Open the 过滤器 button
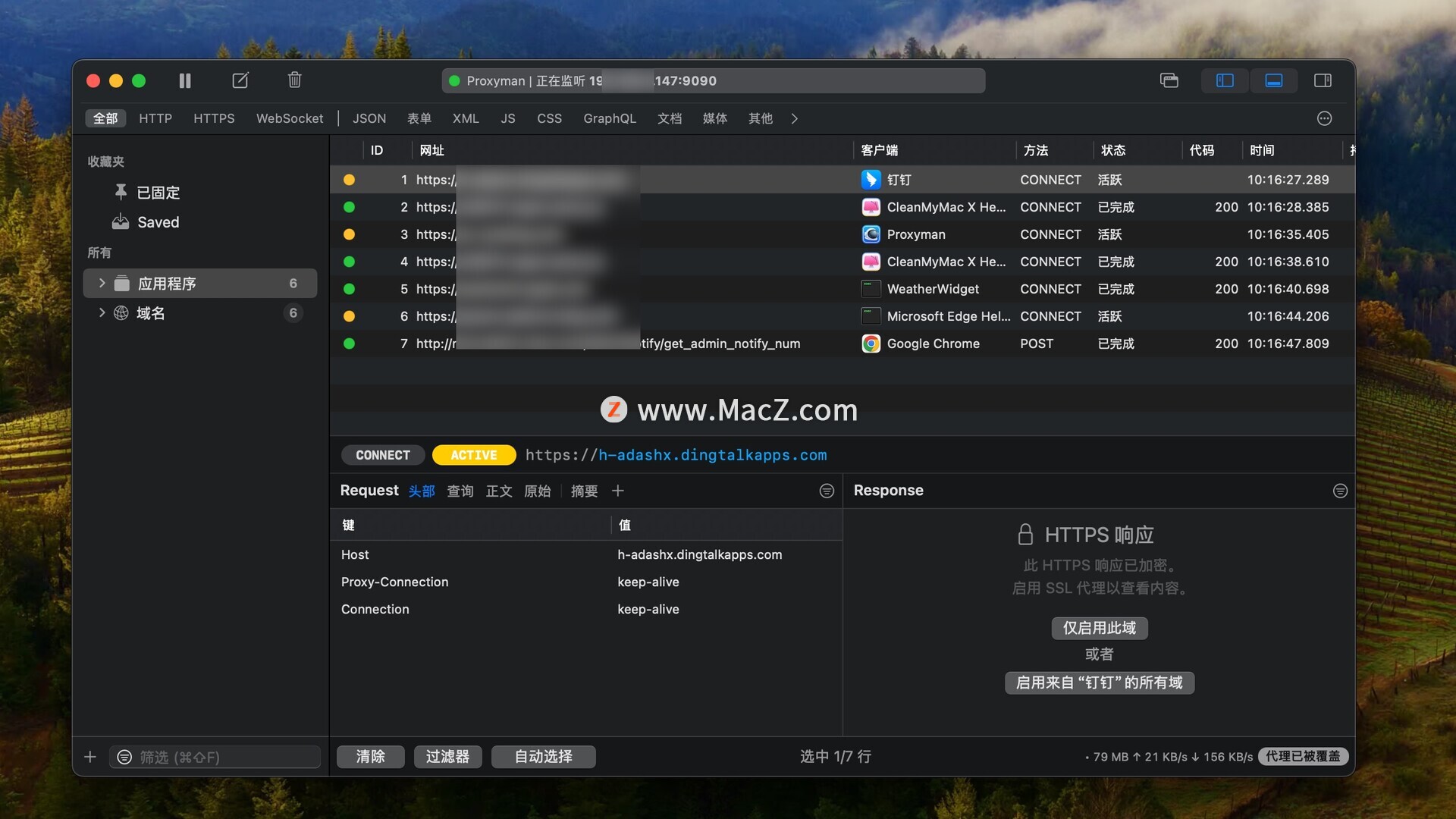This screenshot has width=1456, height=819. [x=447, y=757]
